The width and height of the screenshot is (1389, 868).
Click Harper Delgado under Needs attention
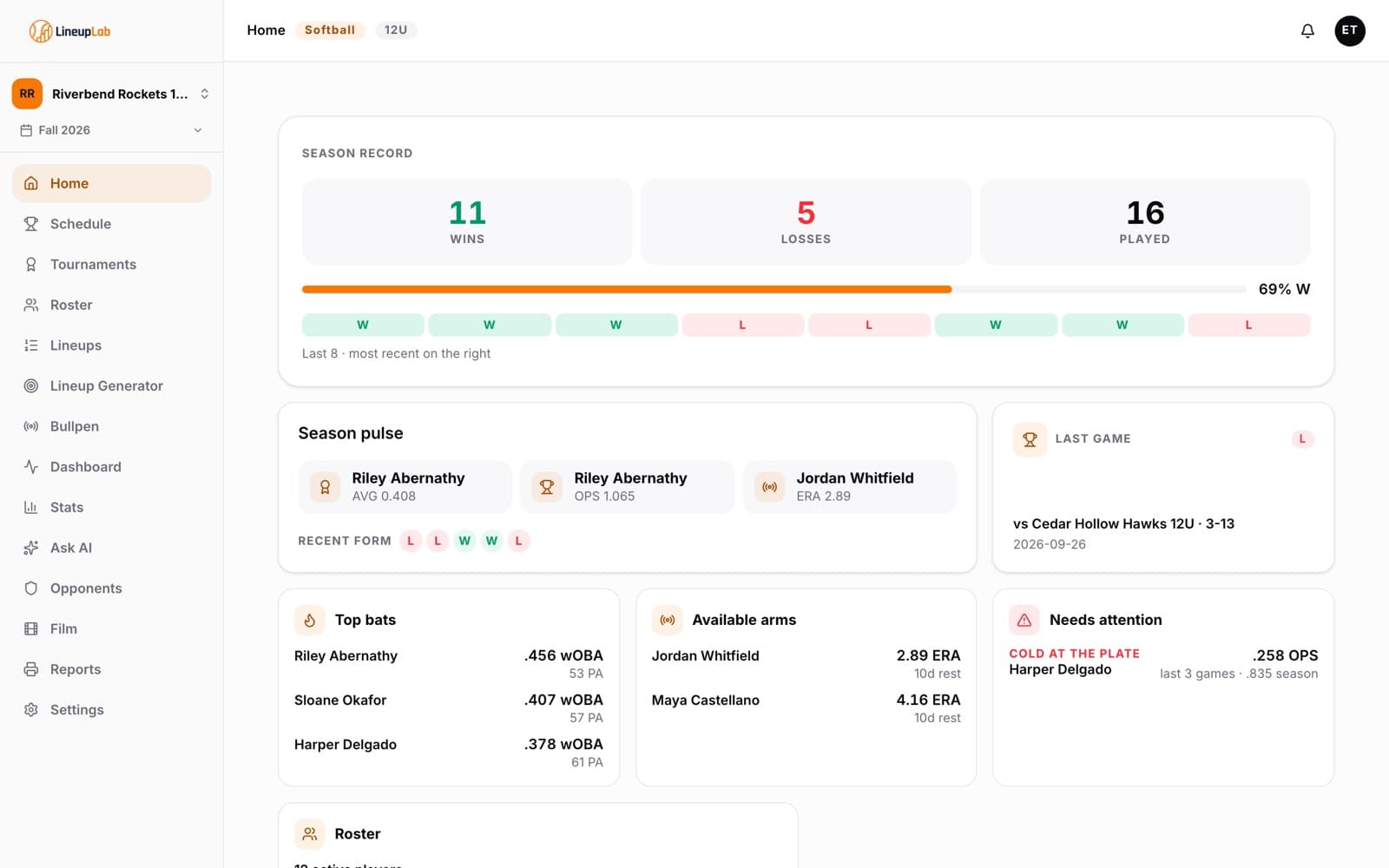click(x=1060, y=669)
